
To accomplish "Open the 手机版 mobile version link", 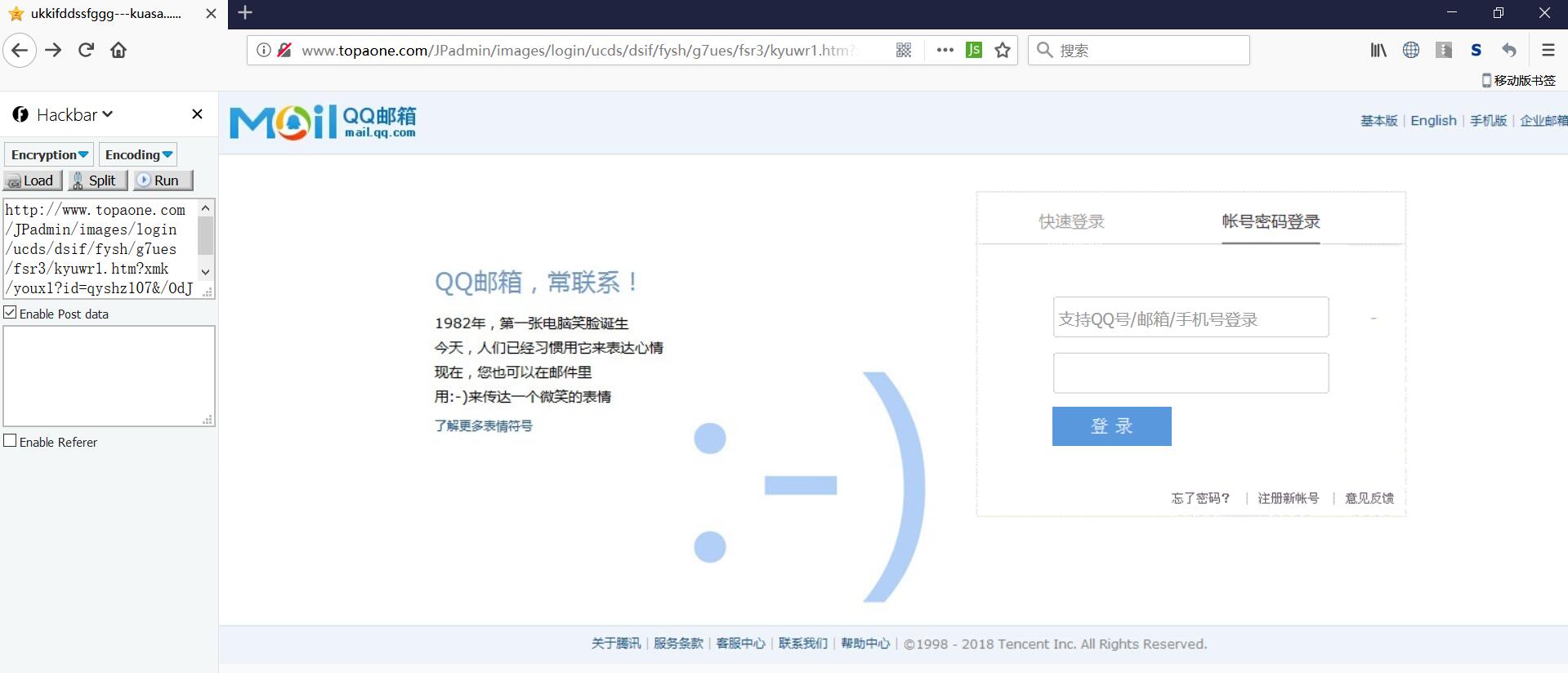I will [x=1488, y=120].
